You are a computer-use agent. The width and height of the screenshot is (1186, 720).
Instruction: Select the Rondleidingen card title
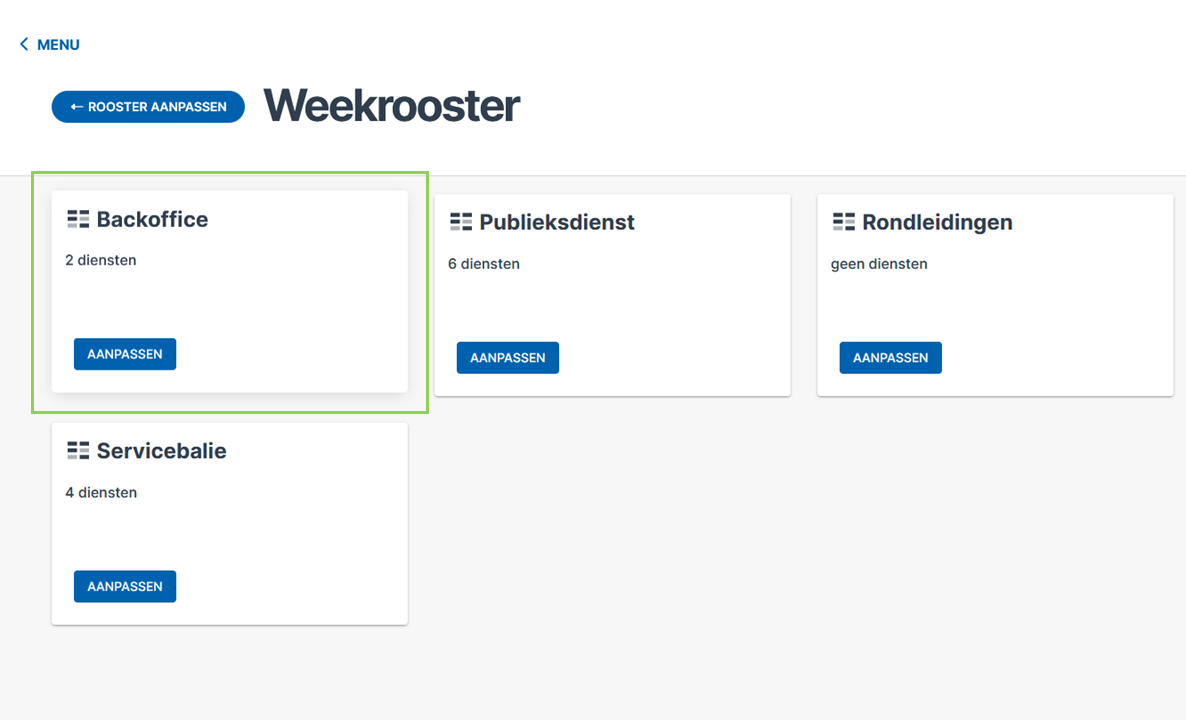click(937, 222)
